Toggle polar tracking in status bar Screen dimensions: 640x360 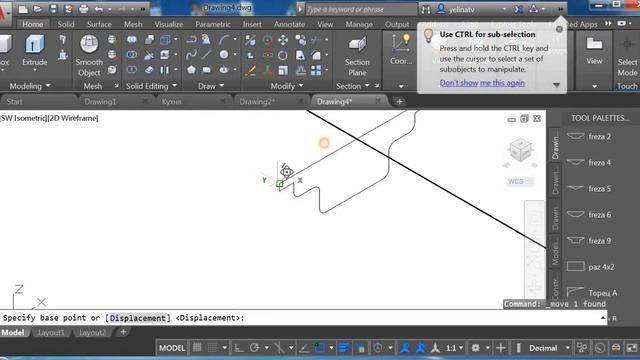coord(254,348)
